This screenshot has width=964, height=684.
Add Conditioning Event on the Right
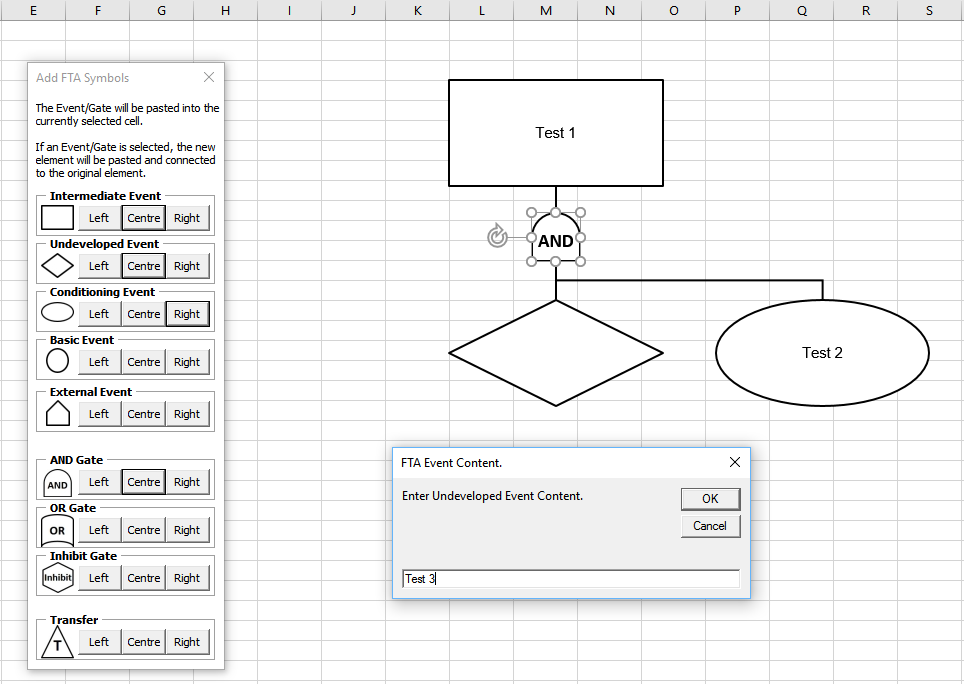[x=187, y=314]
